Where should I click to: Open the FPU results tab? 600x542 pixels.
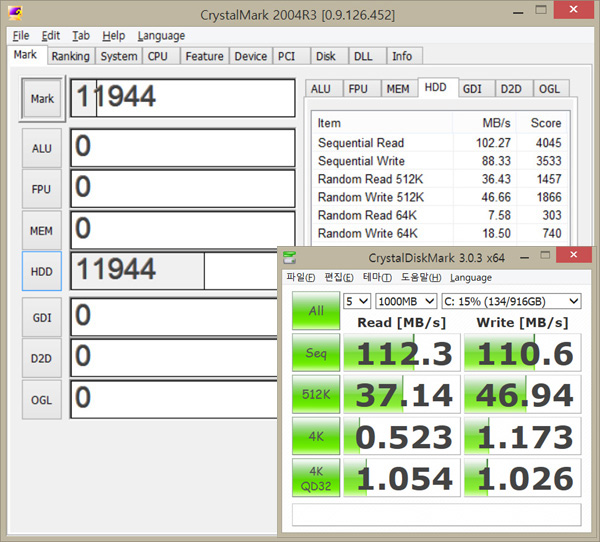pyautogui.click(x=361, y=89)
